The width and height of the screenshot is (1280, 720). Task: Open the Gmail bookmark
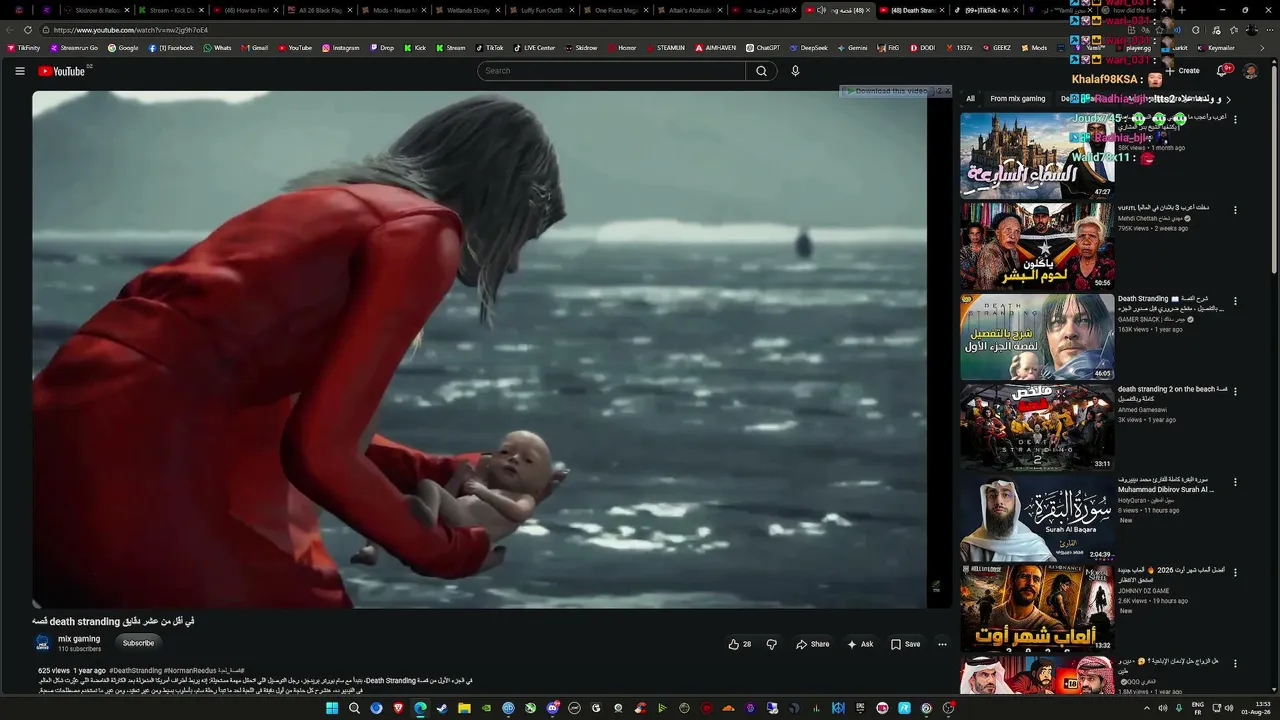254,48
